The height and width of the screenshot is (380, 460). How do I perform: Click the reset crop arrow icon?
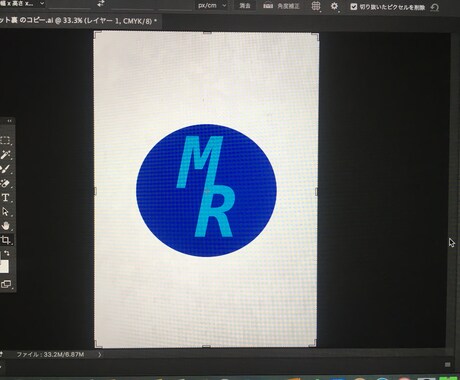click(435, 7)
